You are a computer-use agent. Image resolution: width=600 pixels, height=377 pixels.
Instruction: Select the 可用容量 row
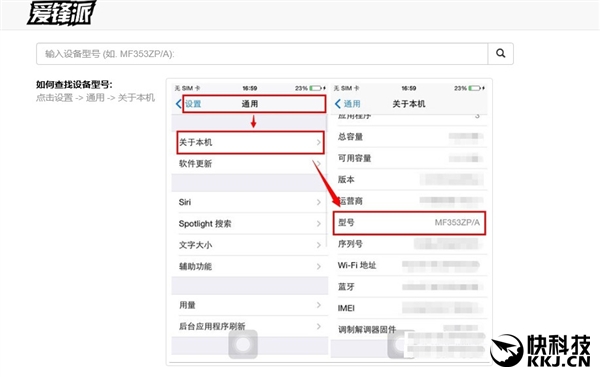click(x=410, y=158)
